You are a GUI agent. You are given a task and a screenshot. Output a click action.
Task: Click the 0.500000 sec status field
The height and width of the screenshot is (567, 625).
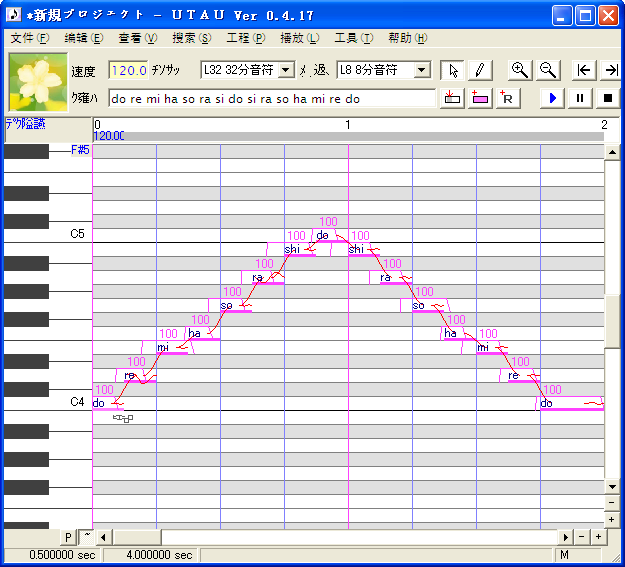point(52,555)
